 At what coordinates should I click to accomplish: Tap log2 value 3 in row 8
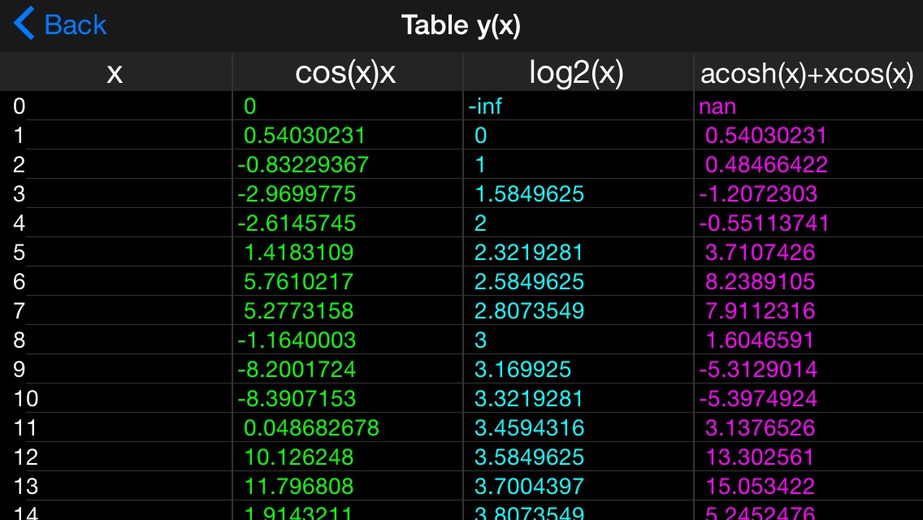[481, 340]
